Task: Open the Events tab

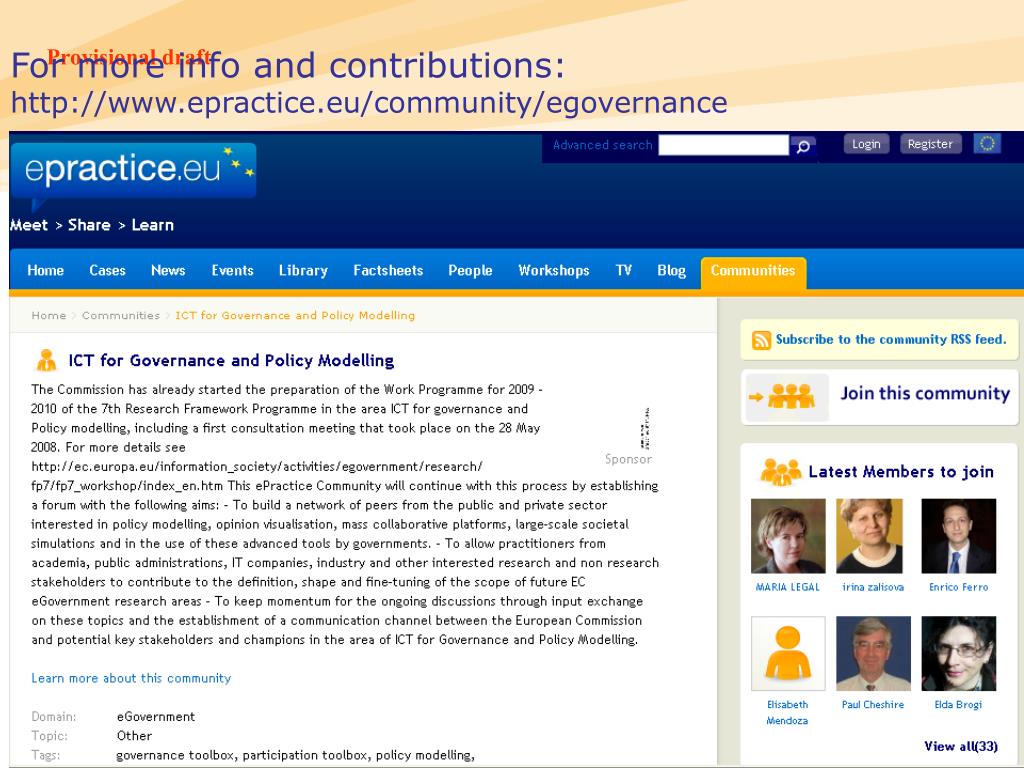Action: point(232,270)
